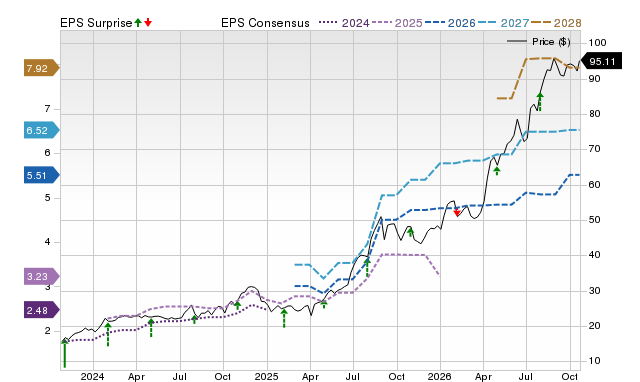
Task: Click the 6.52 EPS value tag
Action: (x=42, y=130)
